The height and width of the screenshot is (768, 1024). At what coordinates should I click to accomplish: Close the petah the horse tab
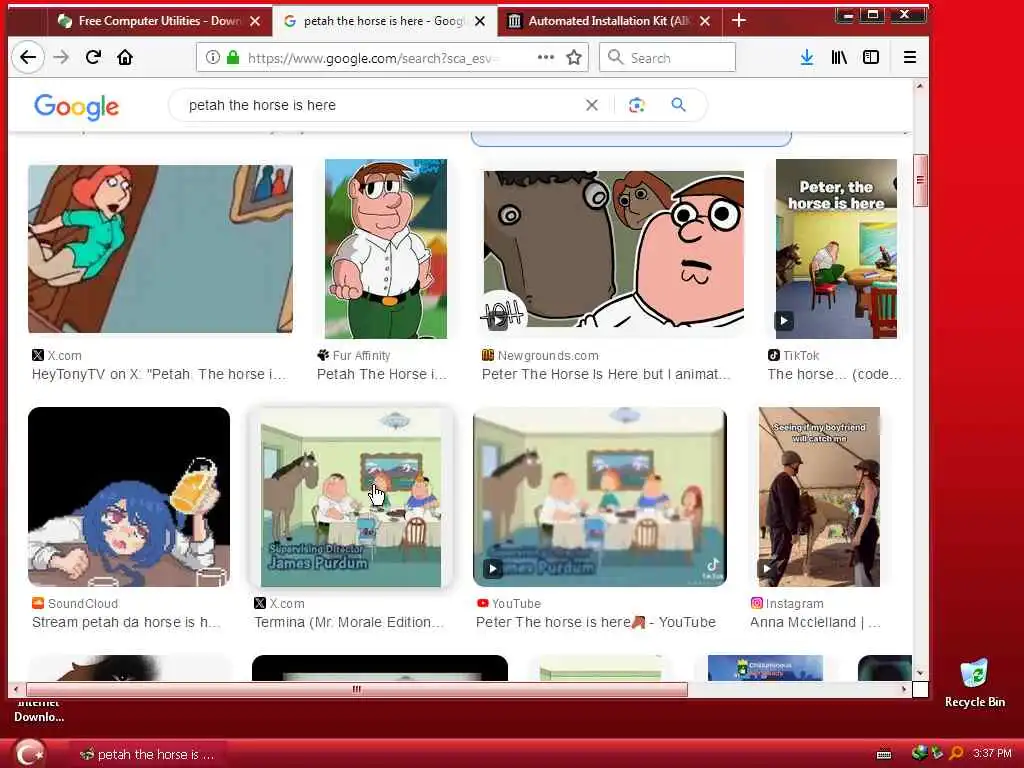(480, 22)
